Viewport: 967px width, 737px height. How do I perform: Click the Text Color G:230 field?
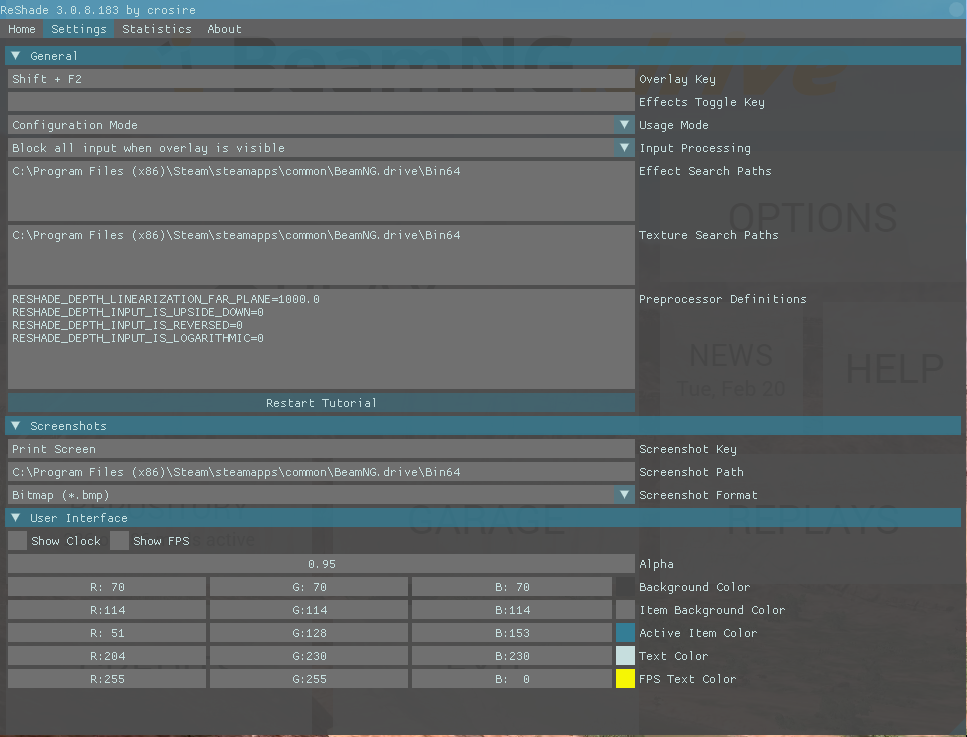point(309,656)
